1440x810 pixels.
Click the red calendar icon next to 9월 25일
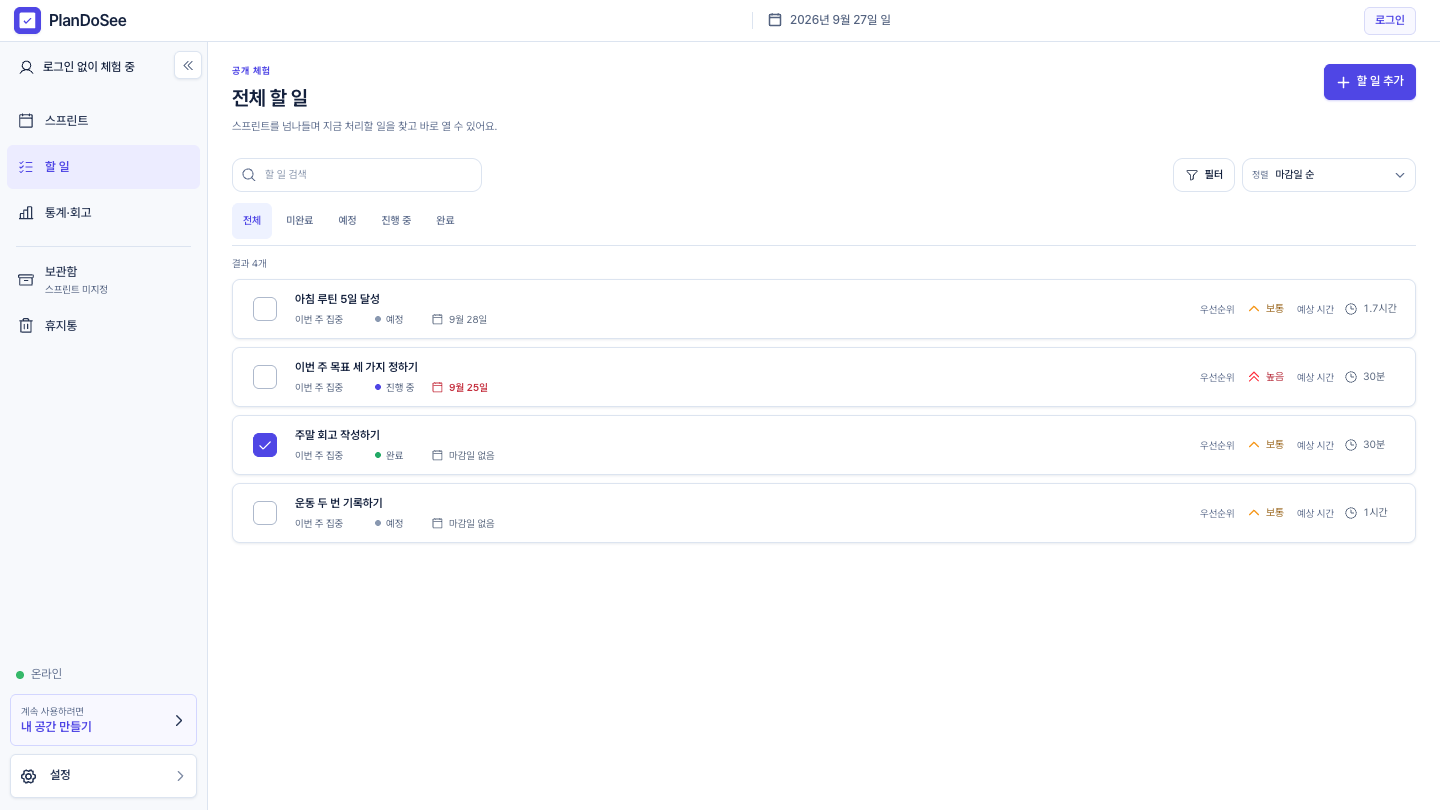point(437,387)
